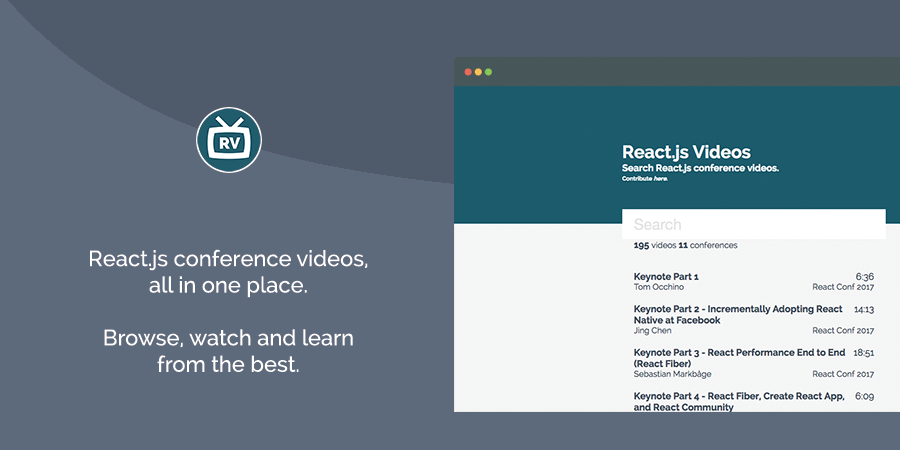Click the RV television logo icon
Image resolution: width=900 pixels, height=450 pixels.
click(x=228, y=139)
